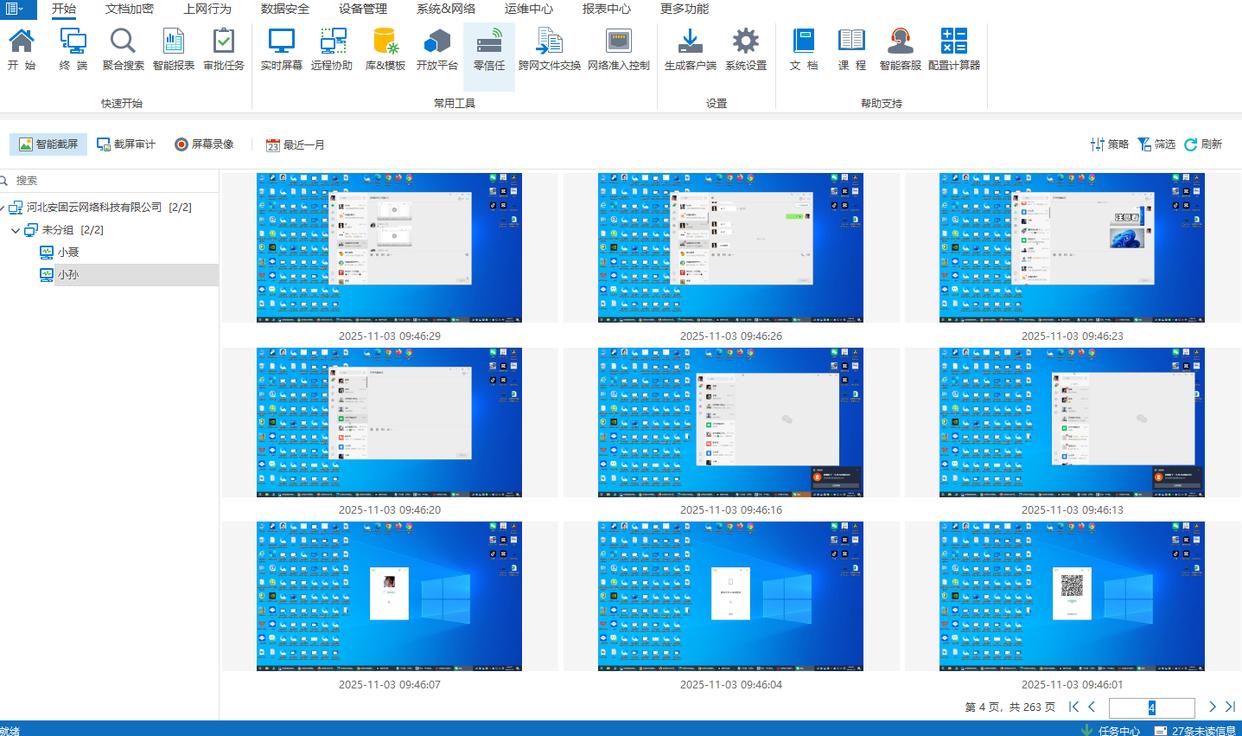Open the 配置计算器 configuration calculator
1242x736 pixels.
click(954, 48)
